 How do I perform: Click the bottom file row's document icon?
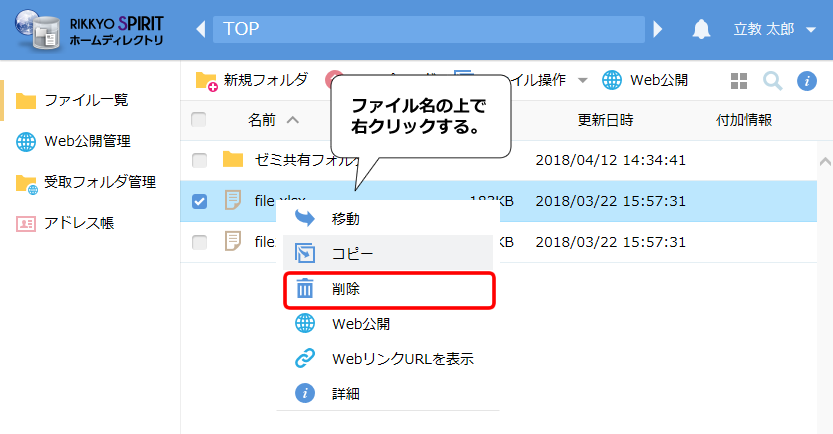[233, 241]
